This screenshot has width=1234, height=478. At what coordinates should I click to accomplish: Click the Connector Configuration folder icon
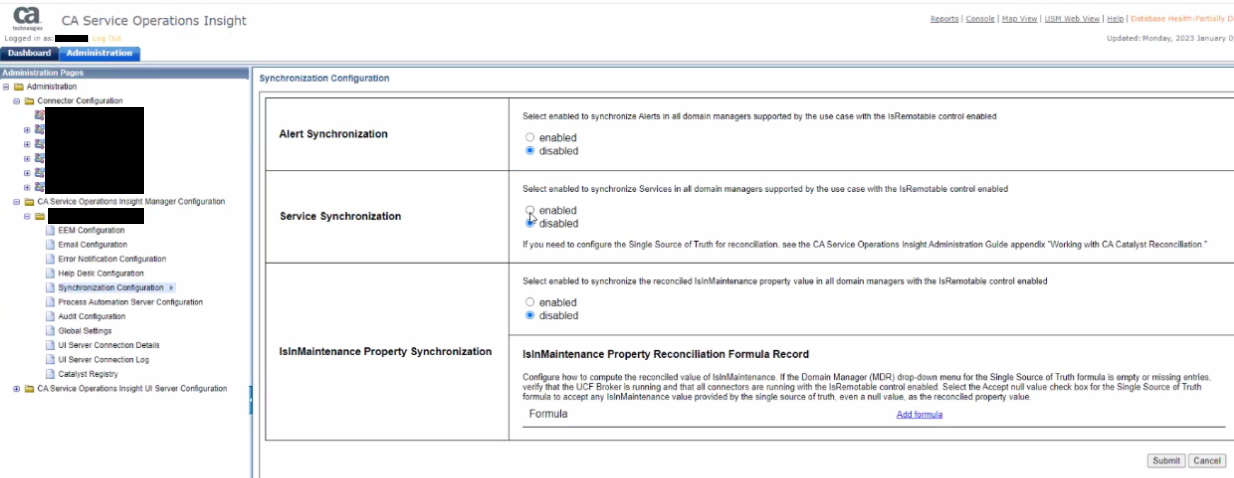pos(29,101)
